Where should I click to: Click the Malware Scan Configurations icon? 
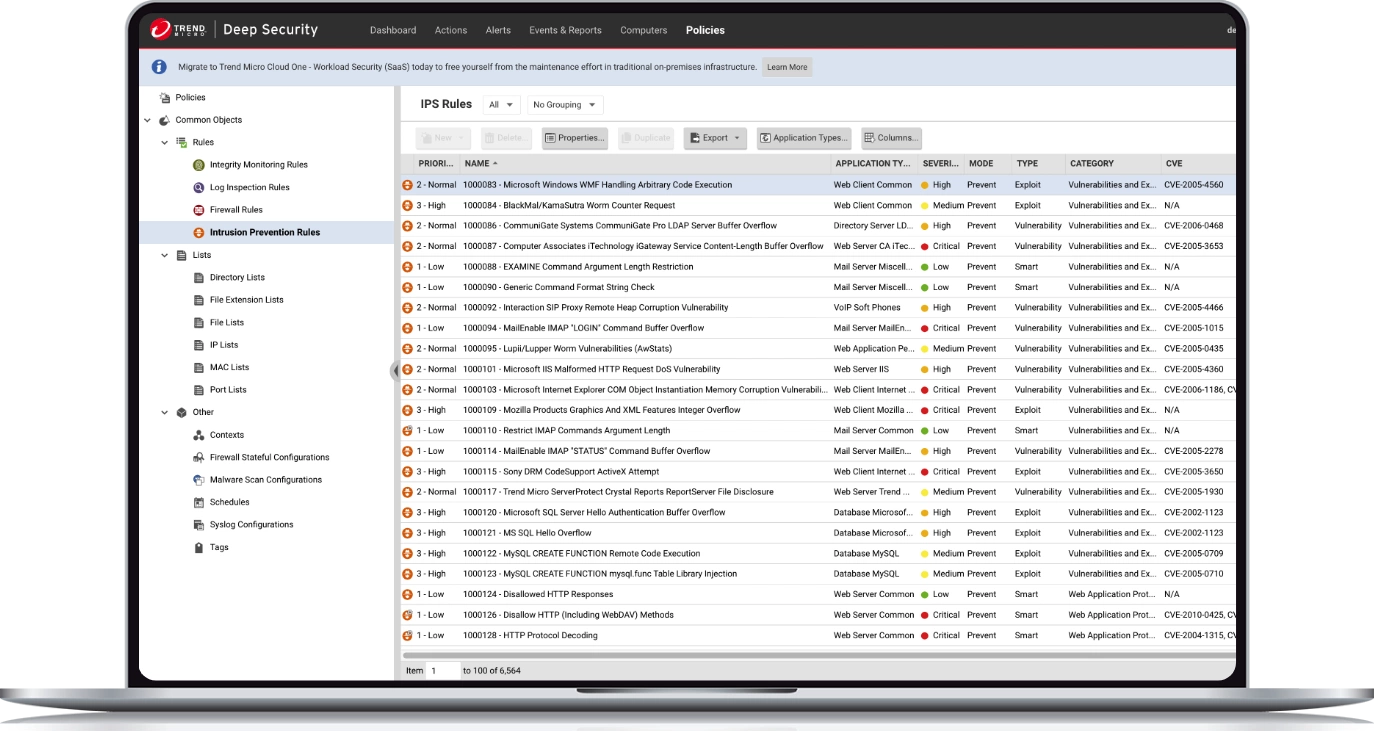click(x=200, y=480)
